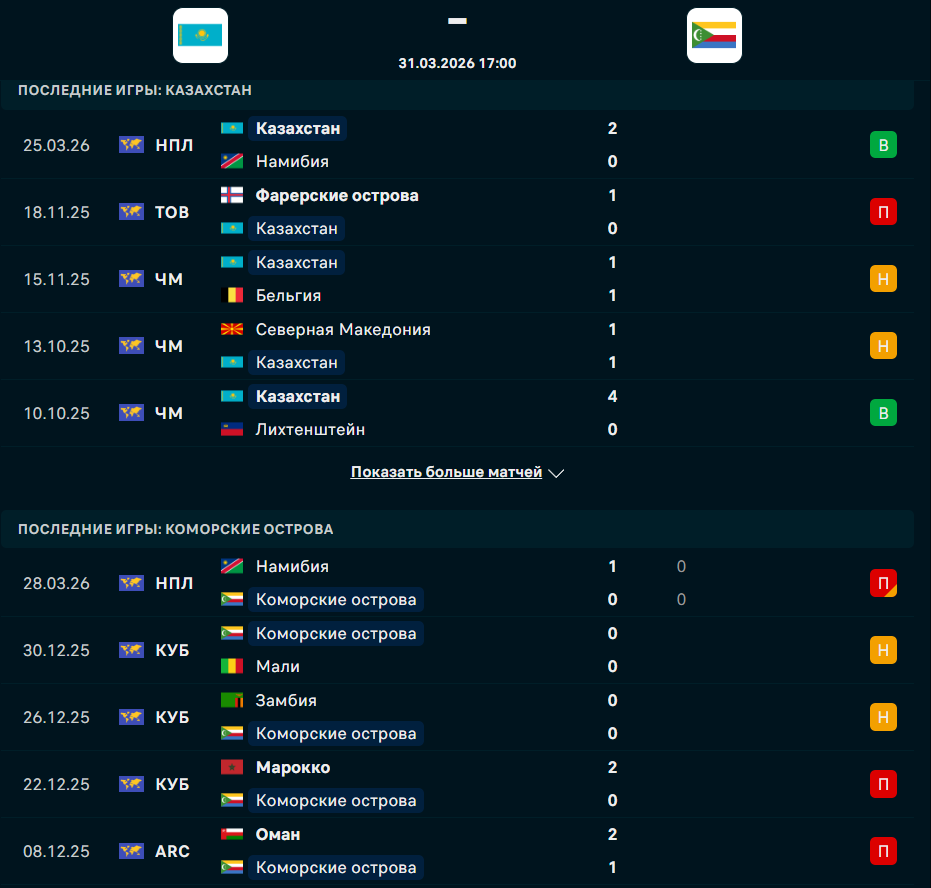The image size is (931, 888).
Task: Click the orange Н badge for Mali match
Action: 883,650
